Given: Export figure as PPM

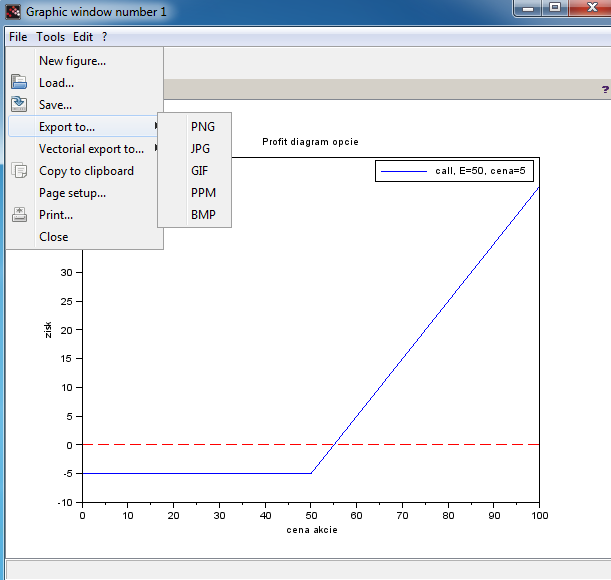Looking at the screenshot, I should click(194, 193).
